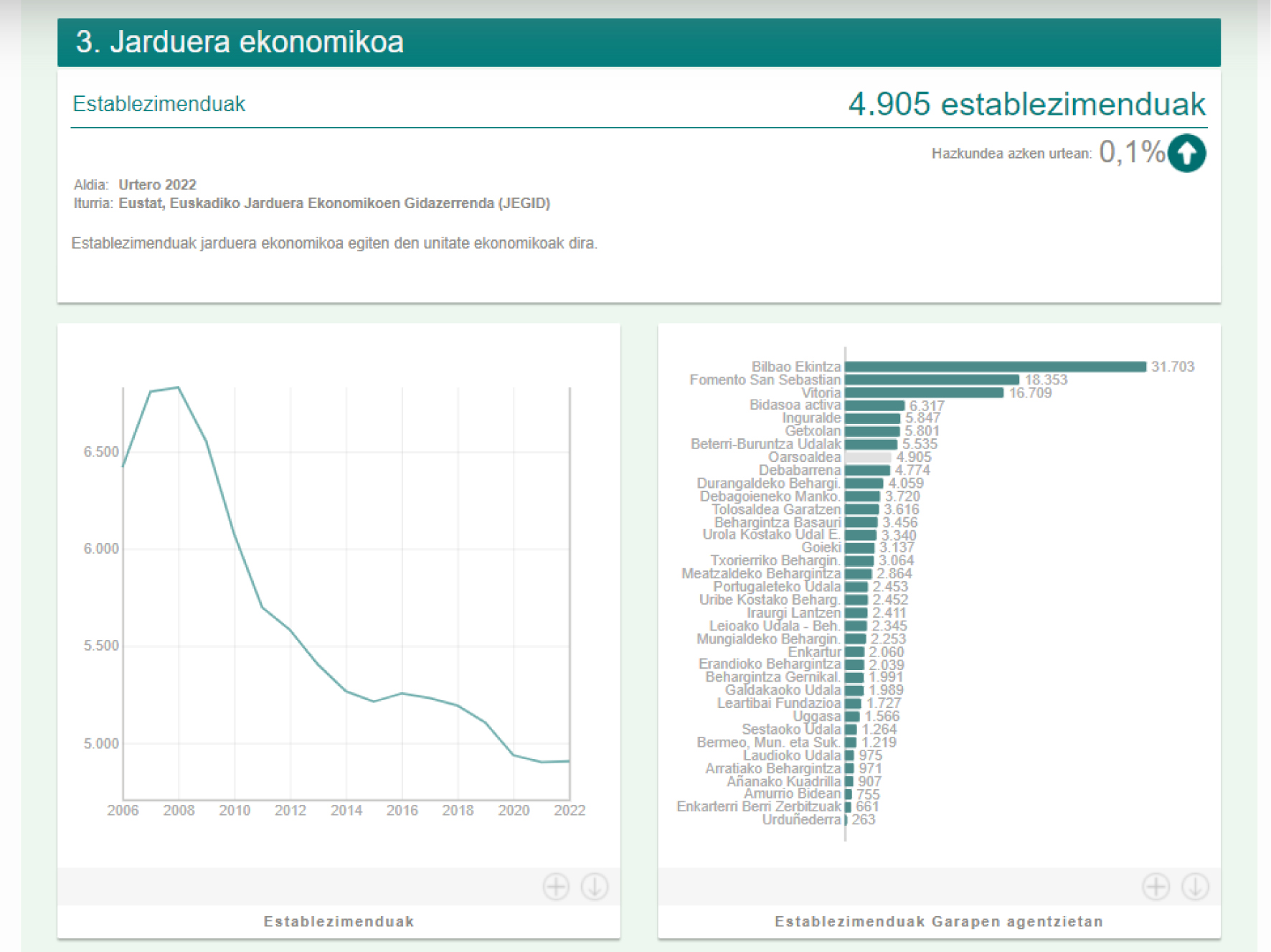Click the 0,1% growth percentage value

(x=1131, y=152)
